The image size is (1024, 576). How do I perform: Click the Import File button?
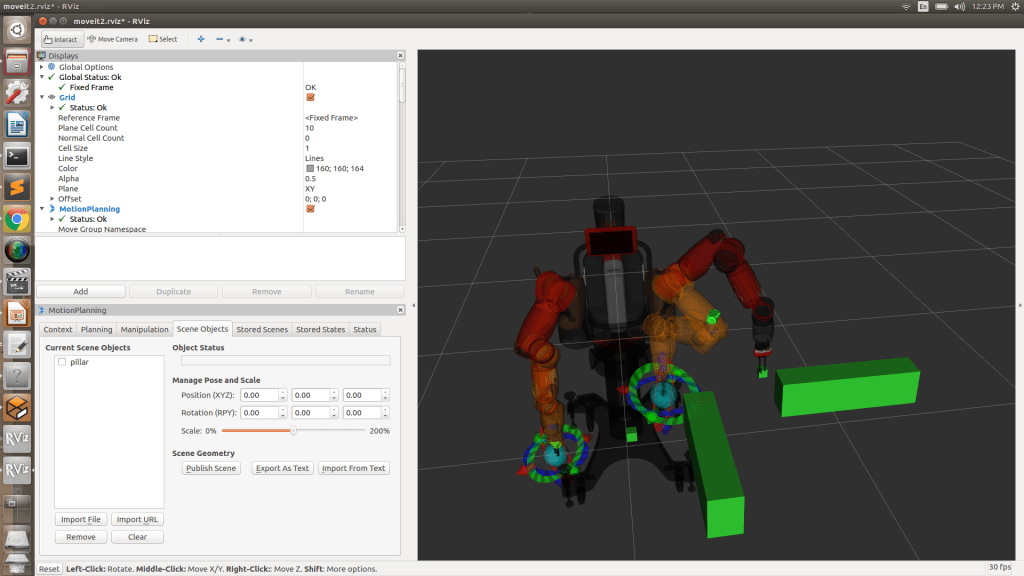pyautogui.click(x=80, y=520)
